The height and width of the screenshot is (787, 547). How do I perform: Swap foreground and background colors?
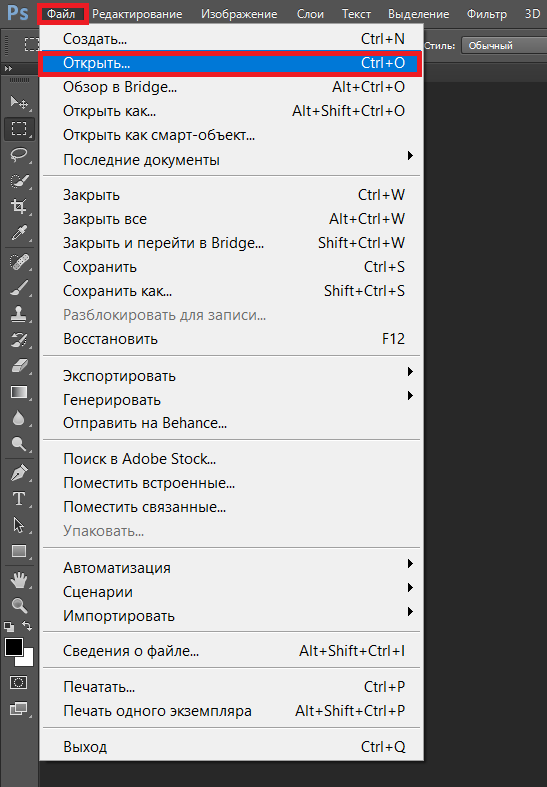pos(27,626)
